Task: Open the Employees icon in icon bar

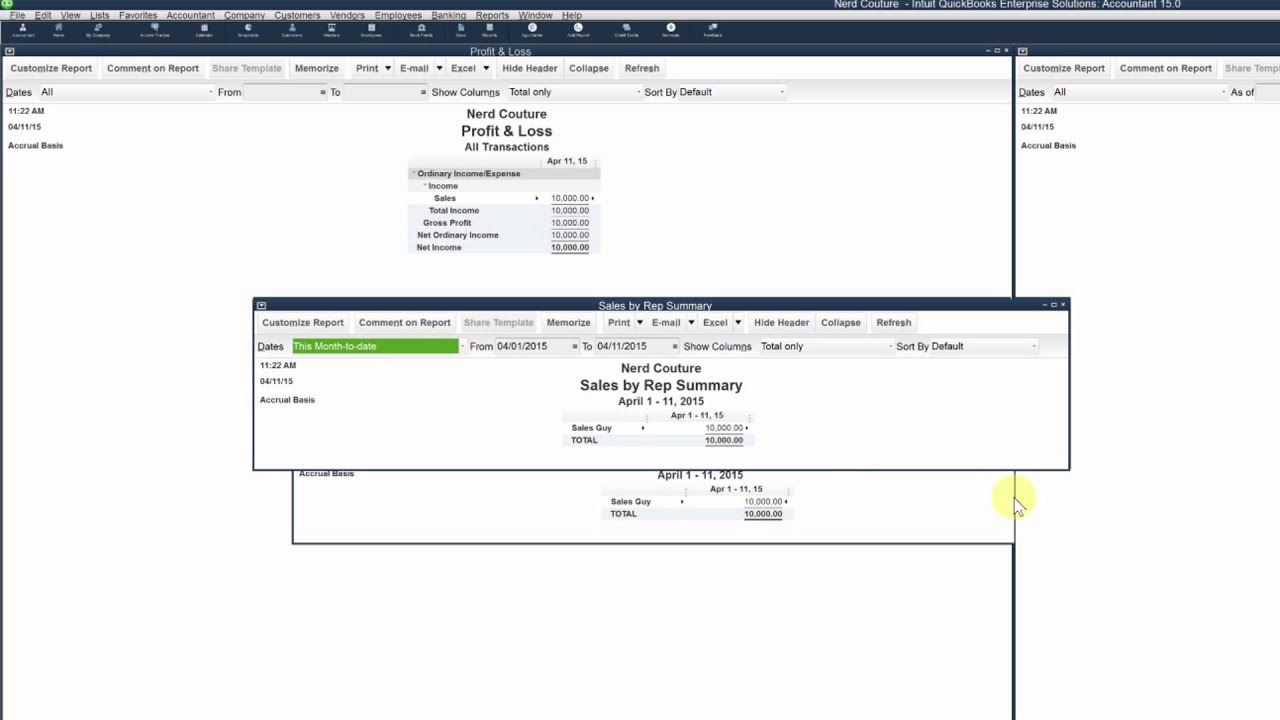Action: (x=371, y=30)
